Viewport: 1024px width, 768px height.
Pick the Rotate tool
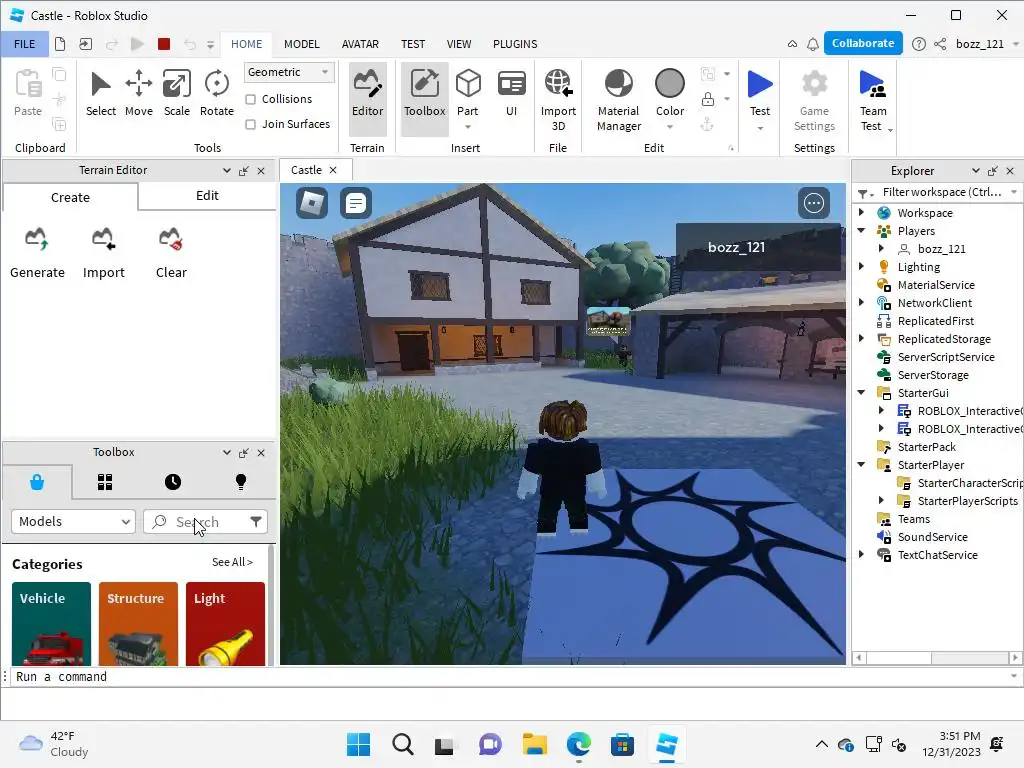216,93
